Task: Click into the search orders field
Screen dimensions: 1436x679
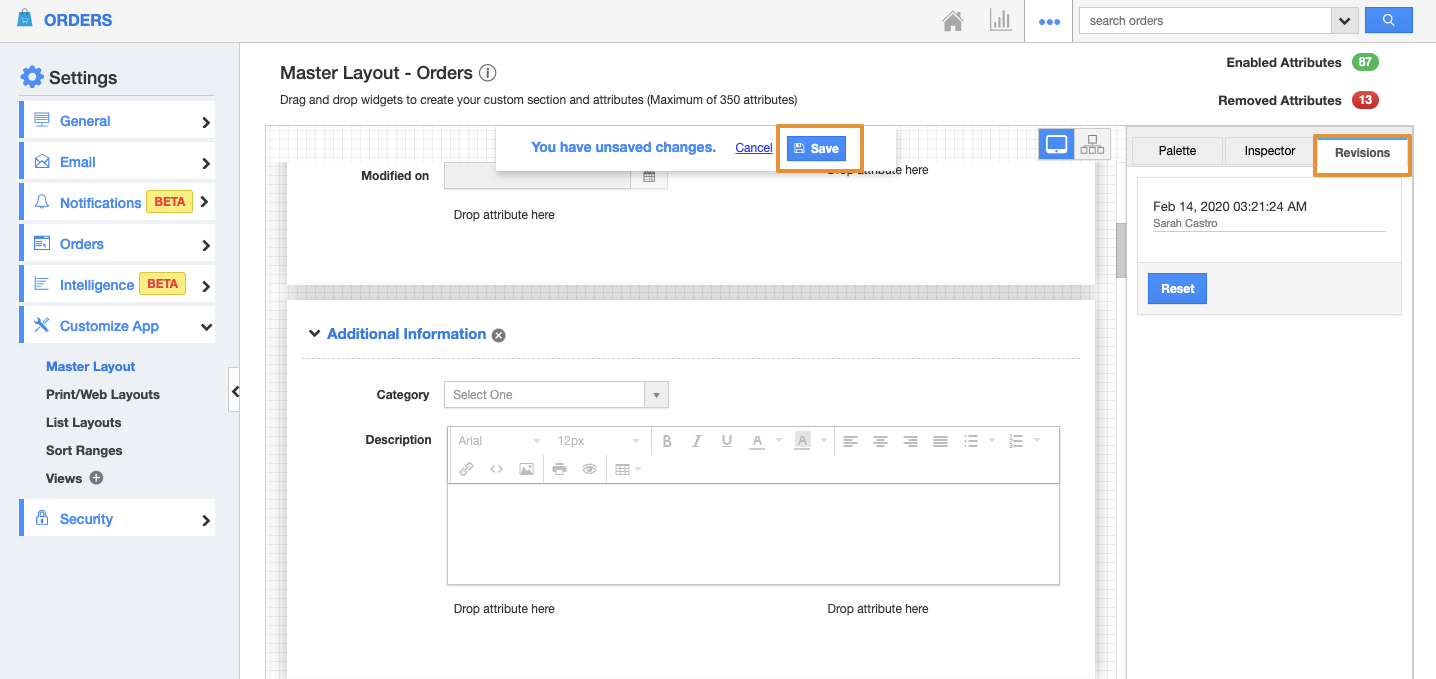Action: pos(1205,20)
